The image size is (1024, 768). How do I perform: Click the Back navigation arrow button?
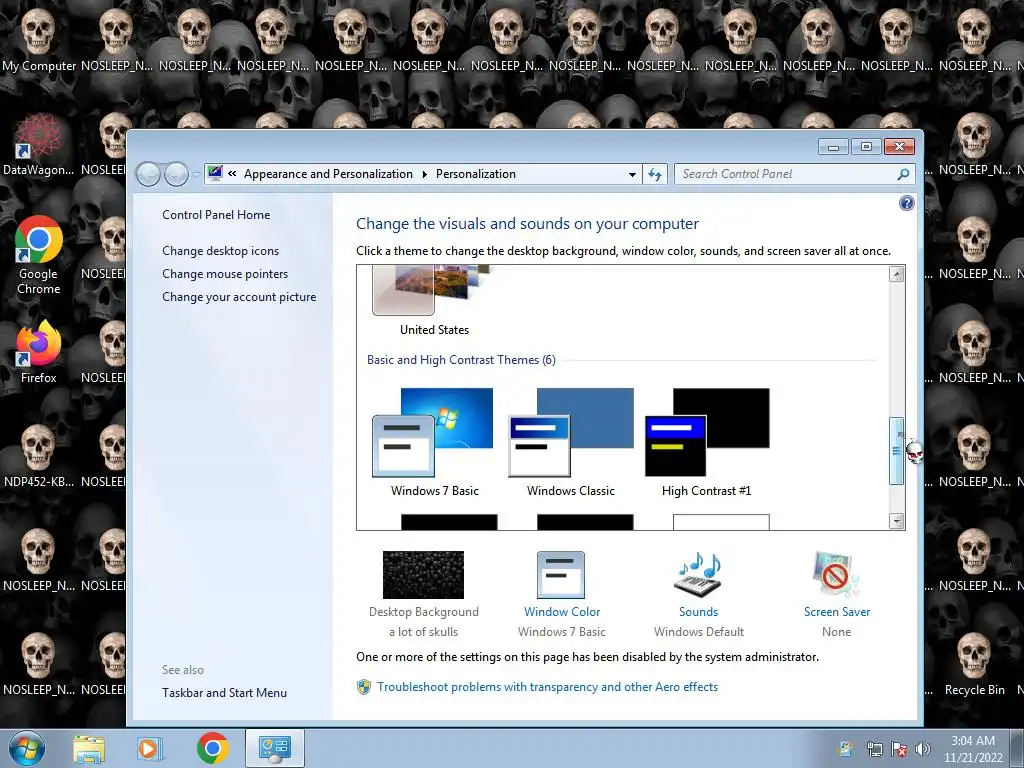pyautogui.click(x=148, y=174)
